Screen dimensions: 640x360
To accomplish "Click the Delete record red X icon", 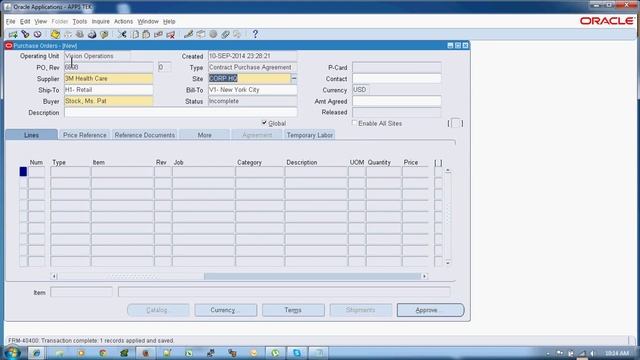I will tap(171, 34).
